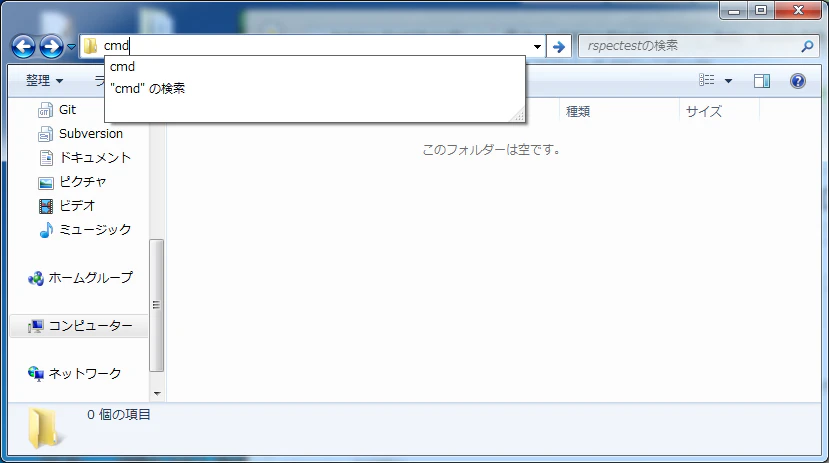Click the Back navigation arrow
The width and height of the screenshot is (829, 463).
[x=24, y=47]
